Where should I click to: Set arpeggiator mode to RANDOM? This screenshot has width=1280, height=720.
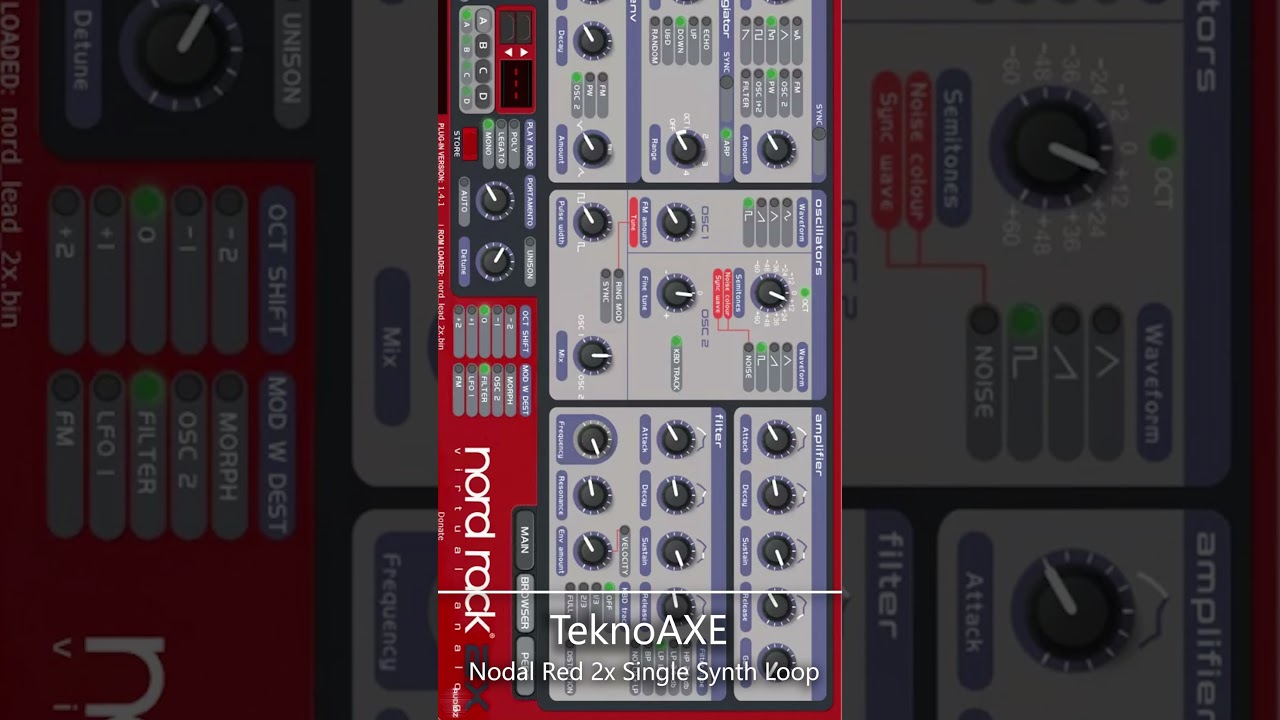[x=655, y=40]
